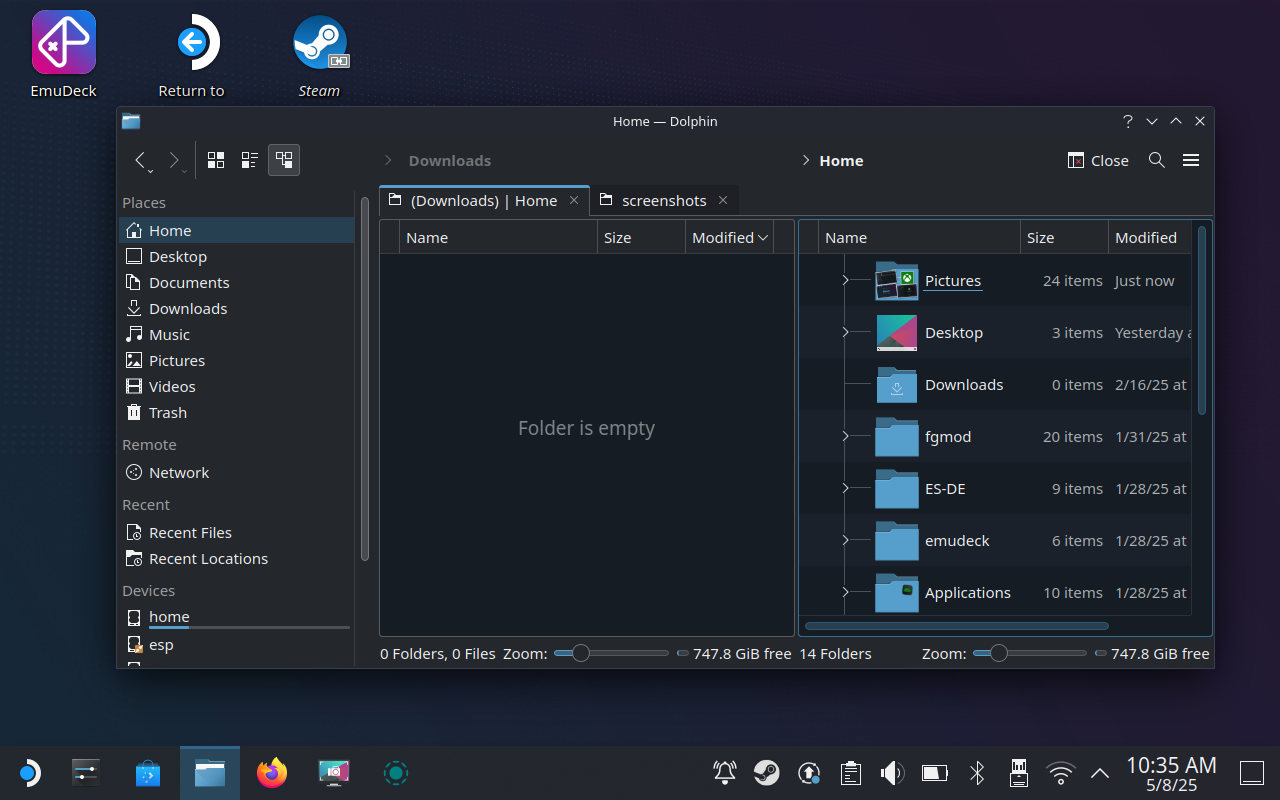
Task: Close the split view pane
Action: (x=1097, y=160)
